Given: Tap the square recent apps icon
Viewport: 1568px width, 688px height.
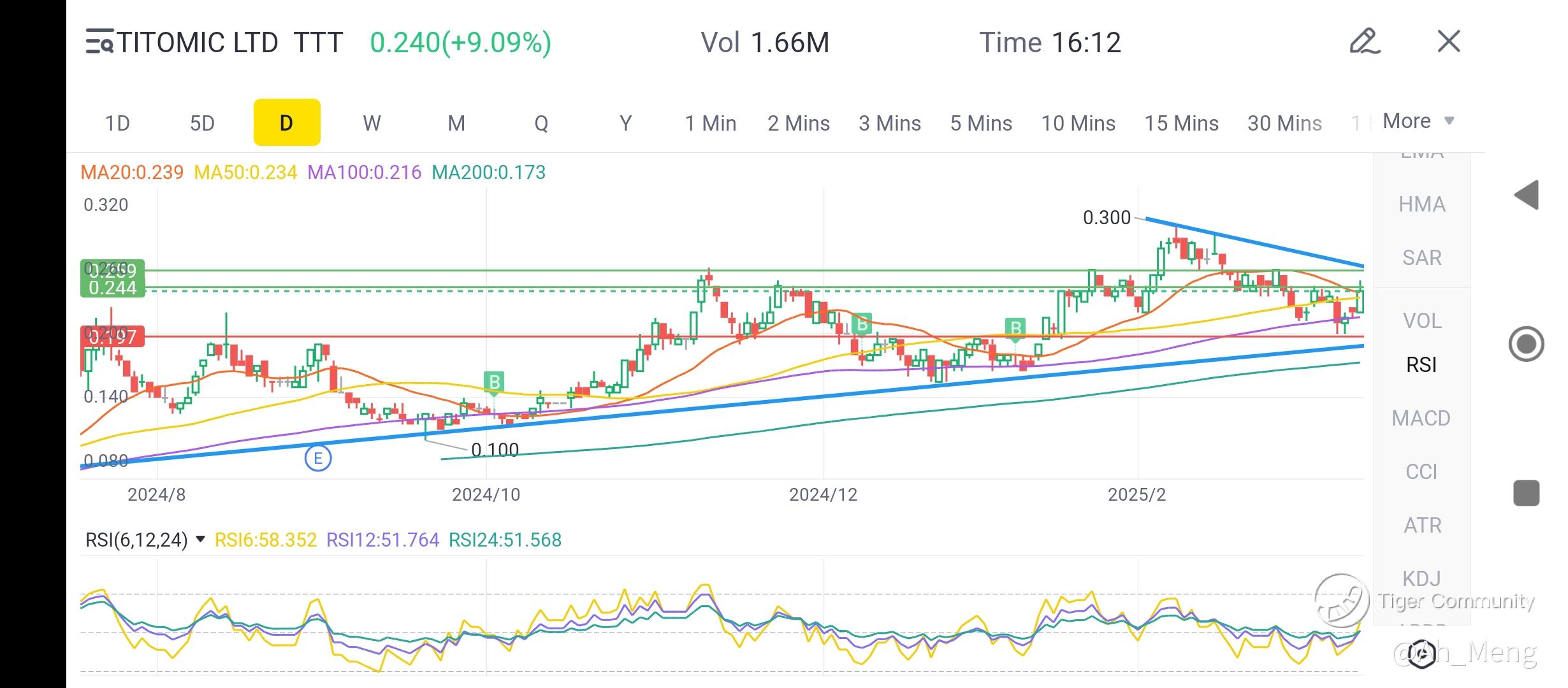Looking at the screenshot, I should pyautogui.click(x=1527, y=493).
